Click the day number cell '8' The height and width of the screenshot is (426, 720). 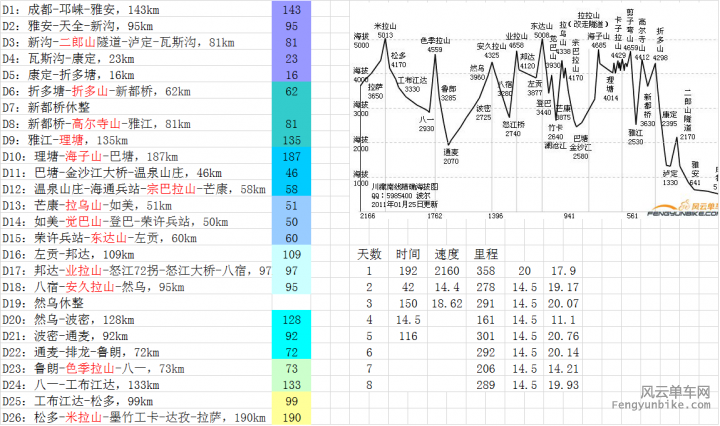point(369,384)
